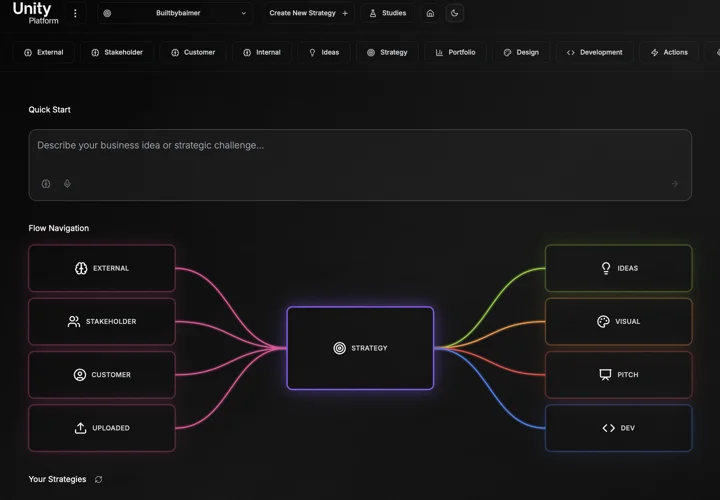This screenshot has width=720, height=500.
Task: Select the VISUAL flow node
Action: [x=619, y=321]
